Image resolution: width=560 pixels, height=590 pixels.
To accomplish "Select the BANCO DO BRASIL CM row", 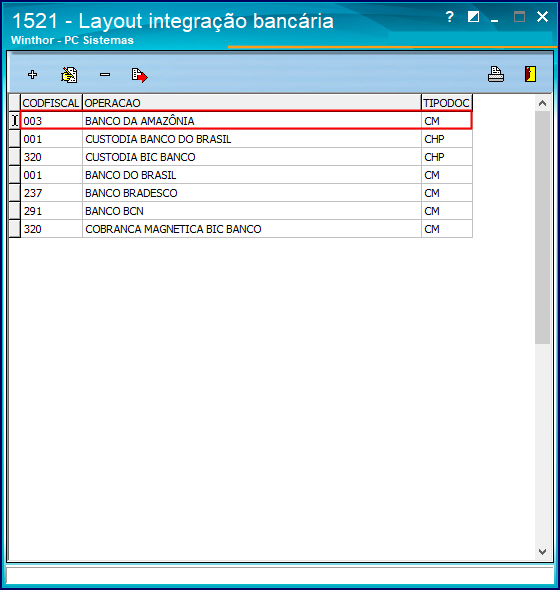I will point(246,175).
